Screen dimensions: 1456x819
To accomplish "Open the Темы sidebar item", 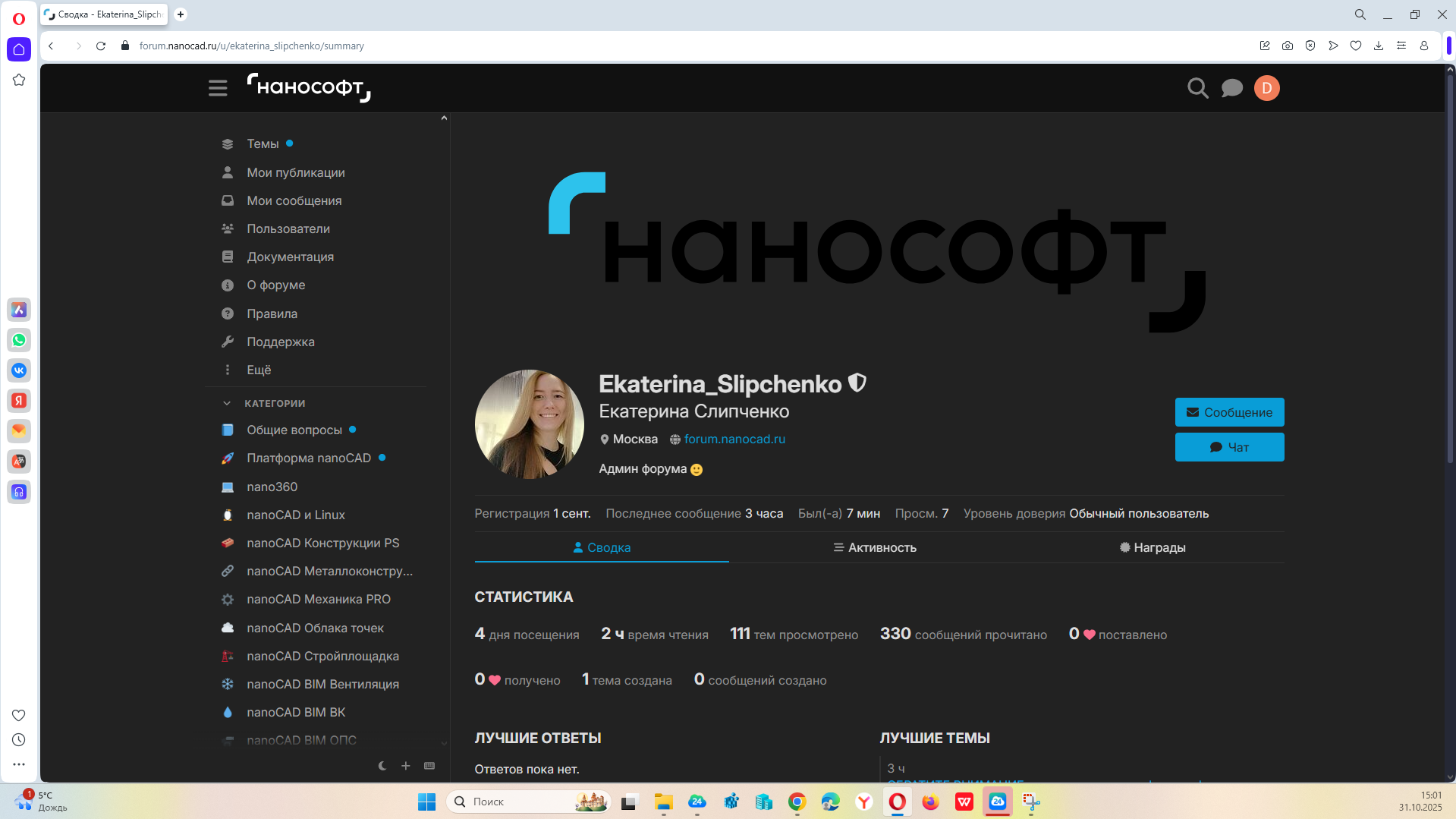I will tap(263, 143).
